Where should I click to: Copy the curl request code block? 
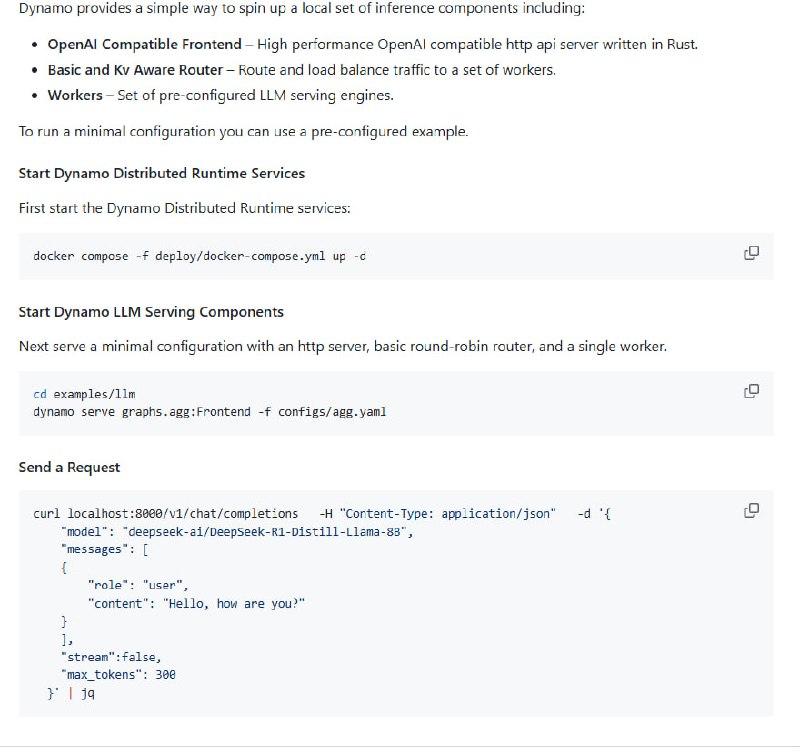coord(752,511)
